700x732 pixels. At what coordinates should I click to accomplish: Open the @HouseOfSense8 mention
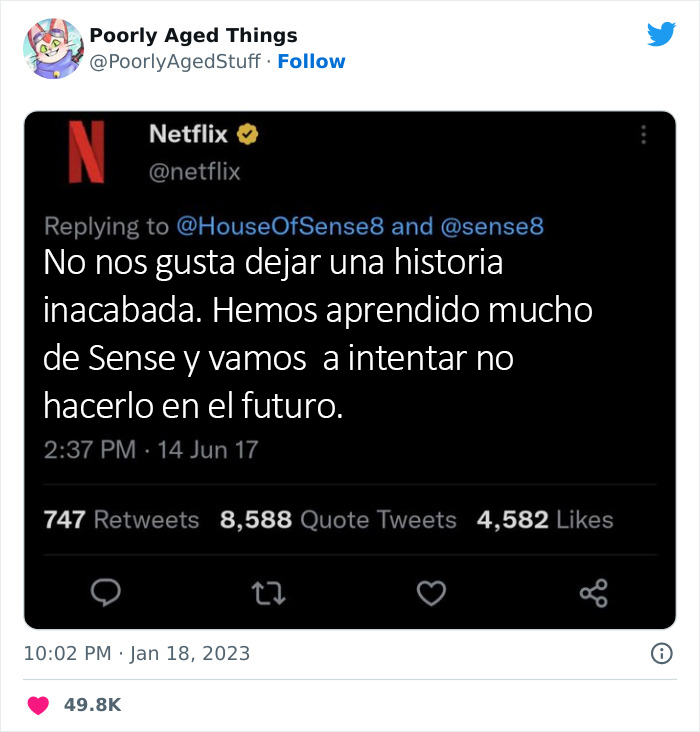click(280, 226)
